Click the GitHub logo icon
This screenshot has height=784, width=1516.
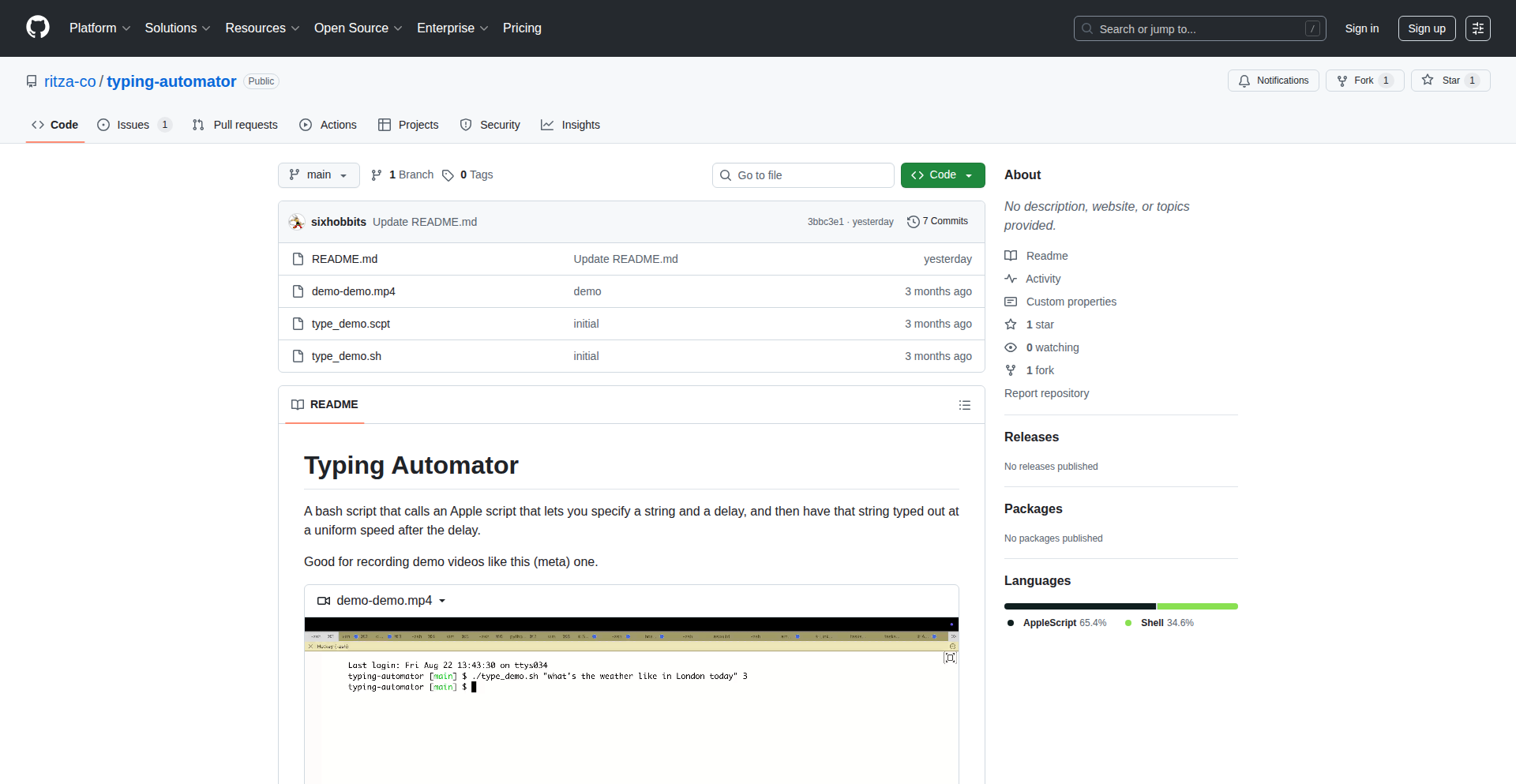[x=38, y=28]
